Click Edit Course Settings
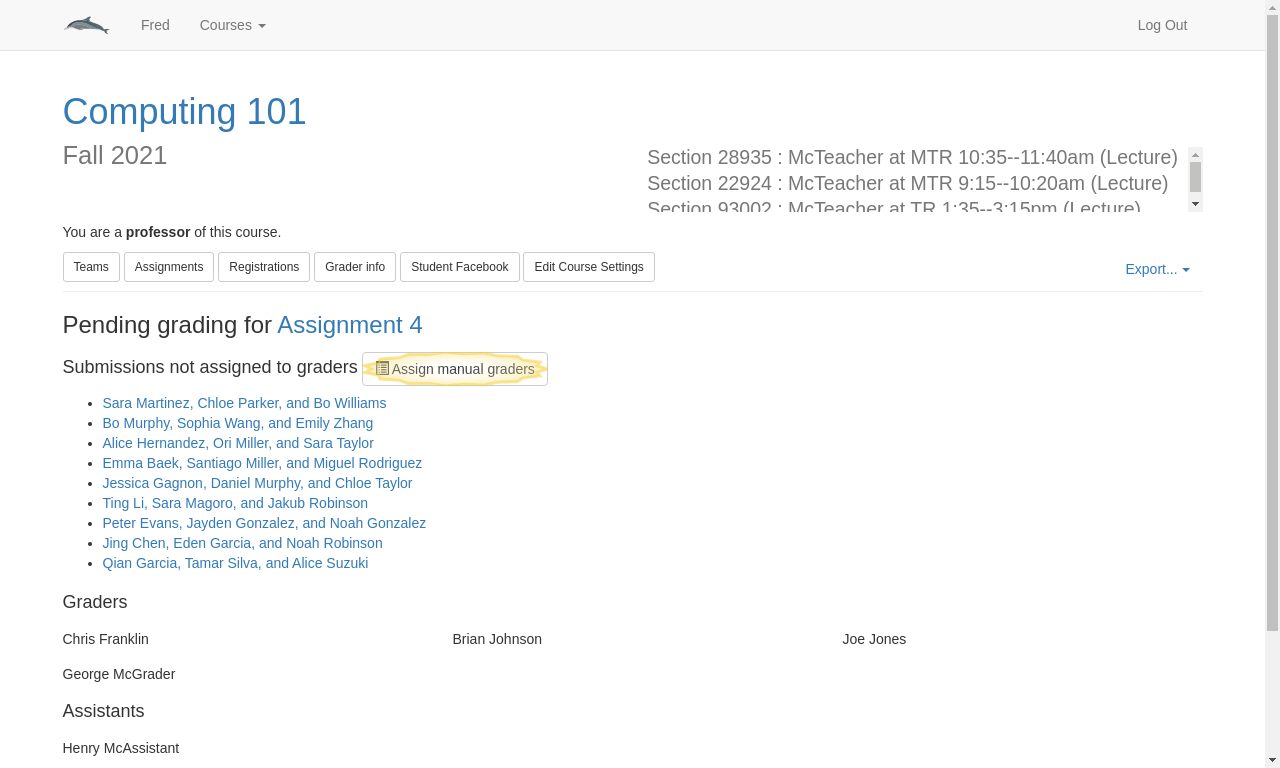The width and height of the screenshot is (1280, 768). pyautogui.click(x=589, y=267)
